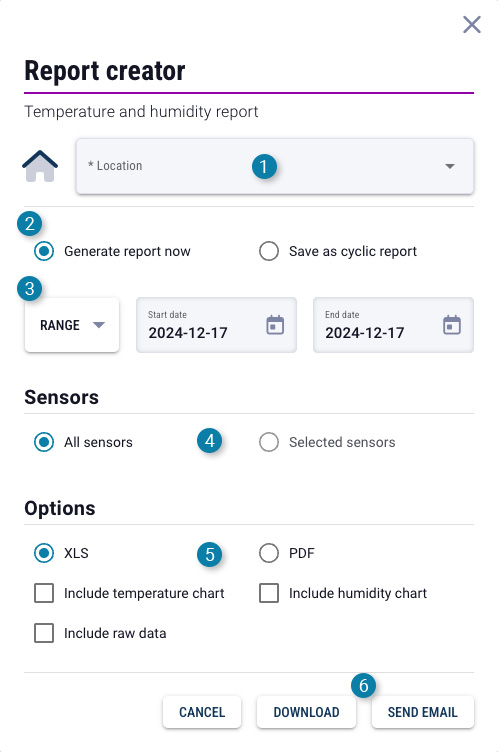Click the numbered marker 6 badge

point(363,685)
